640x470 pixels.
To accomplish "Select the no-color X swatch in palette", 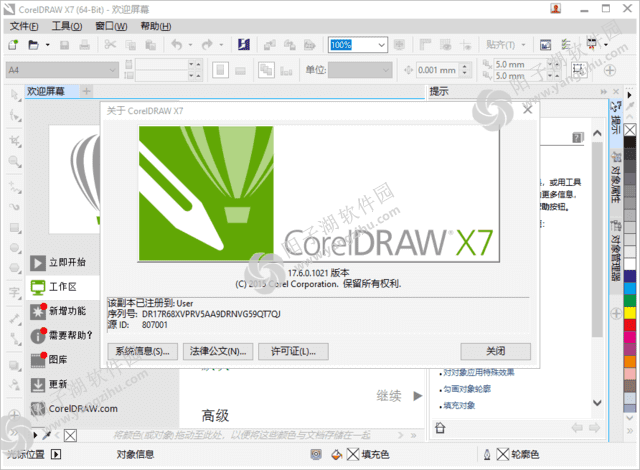I will pyautogui.click(x=630, y=130).
